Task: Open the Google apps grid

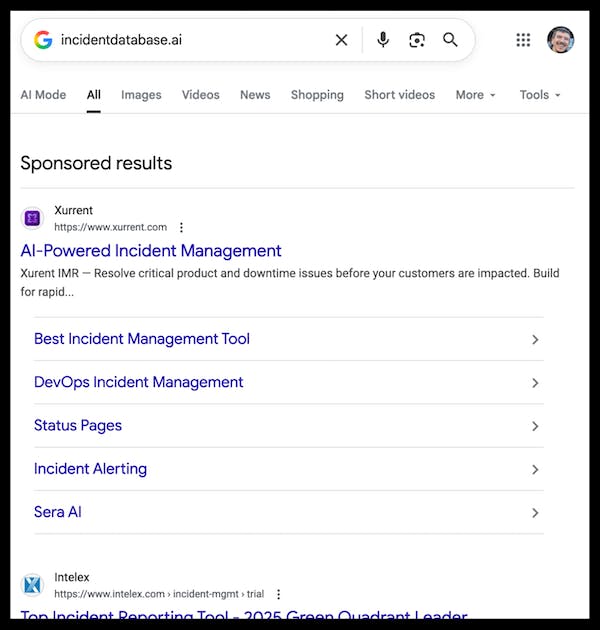Action: click(x=523, y=40)
